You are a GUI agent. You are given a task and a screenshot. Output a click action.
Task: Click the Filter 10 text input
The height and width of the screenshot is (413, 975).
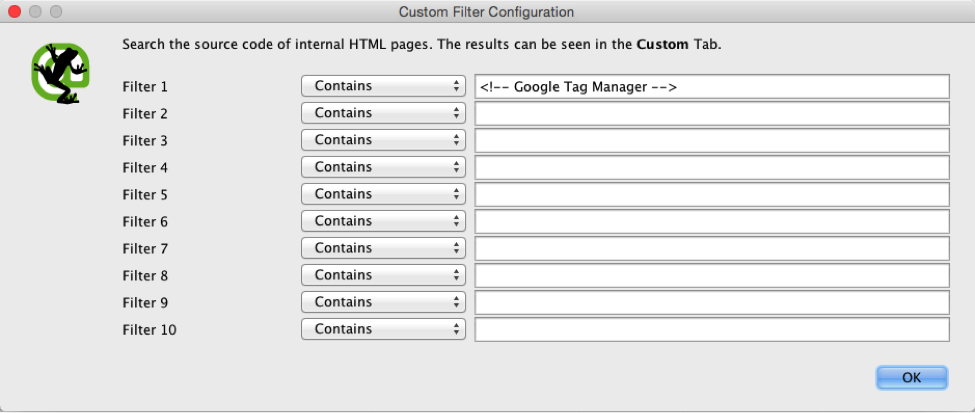pos(712,329)
